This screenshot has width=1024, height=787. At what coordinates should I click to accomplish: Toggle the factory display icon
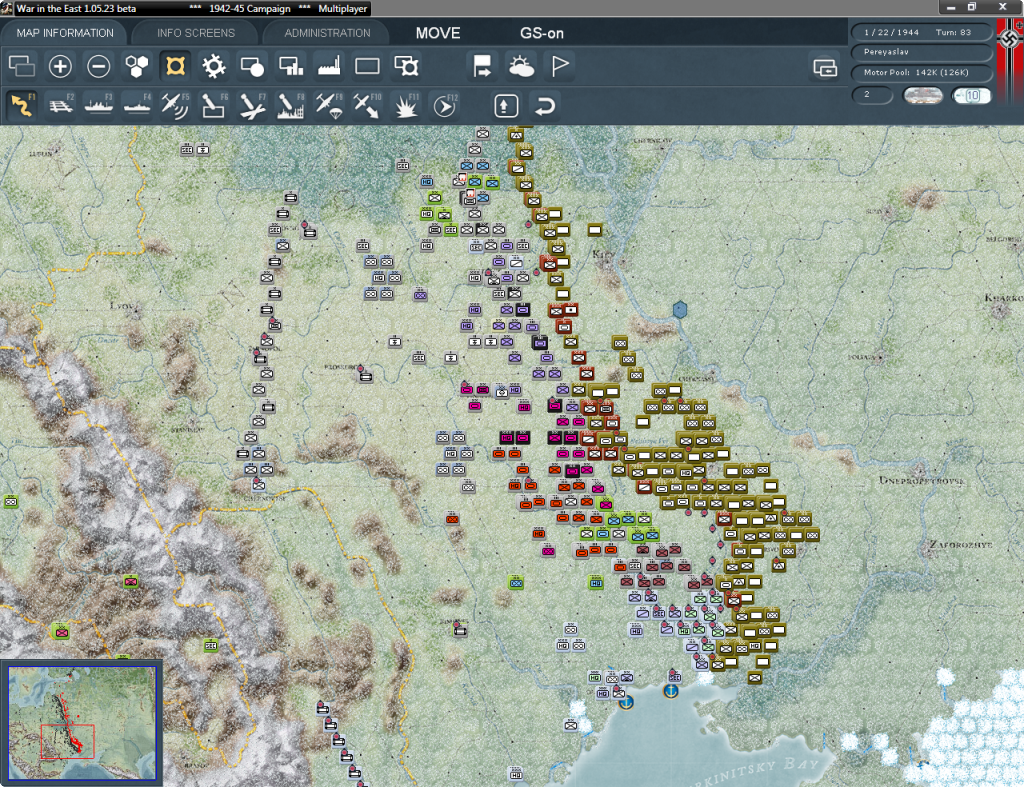(x=329, y=66)
